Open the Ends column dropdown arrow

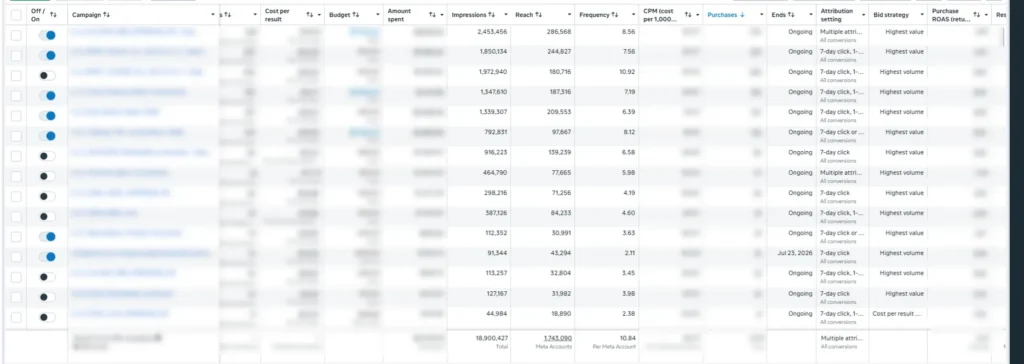(x=810, y=14)
